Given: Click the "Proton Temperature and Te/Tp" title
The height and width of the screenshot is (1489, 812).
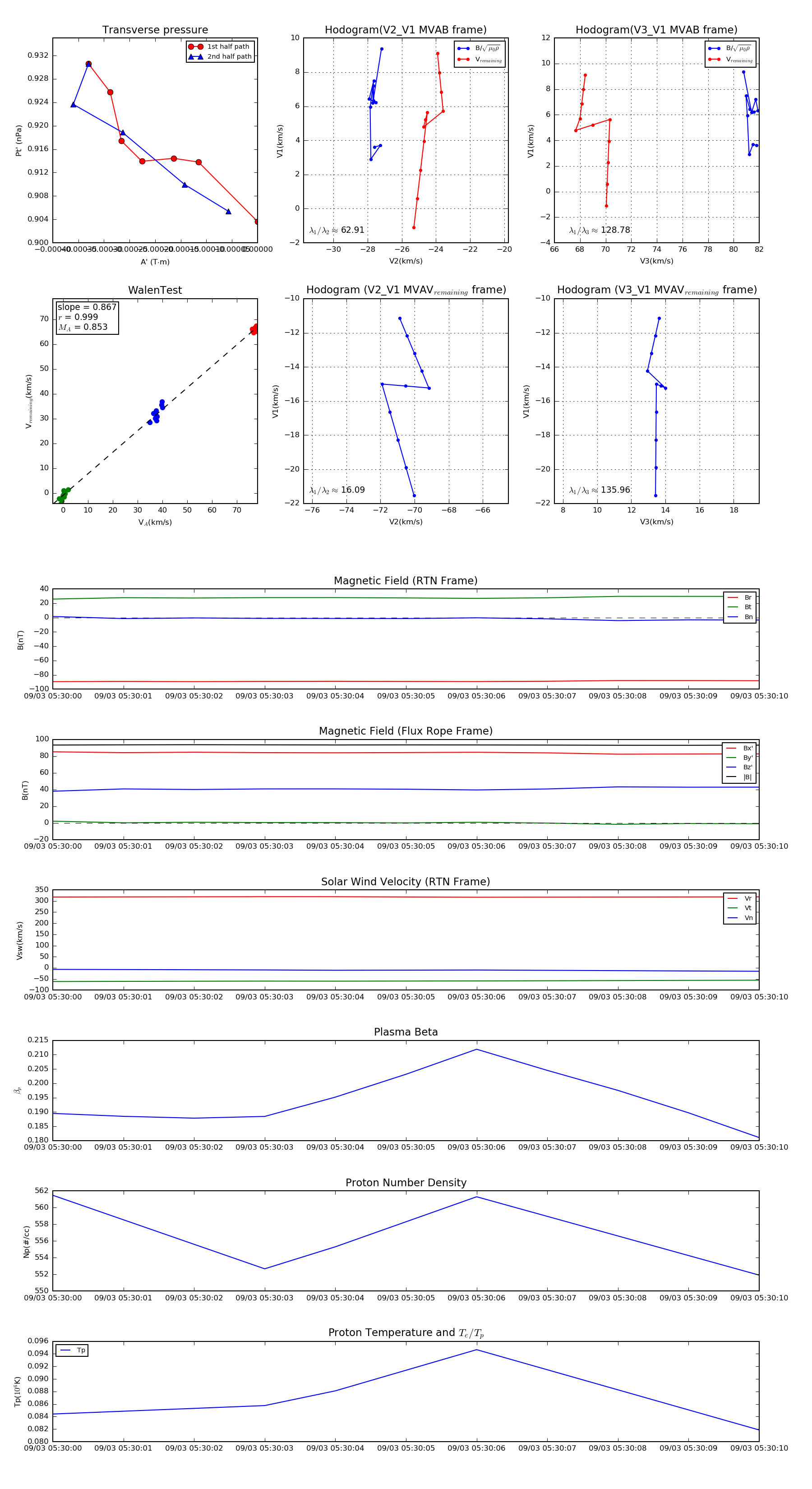Looking at the screenshot, I should 406,1332.
